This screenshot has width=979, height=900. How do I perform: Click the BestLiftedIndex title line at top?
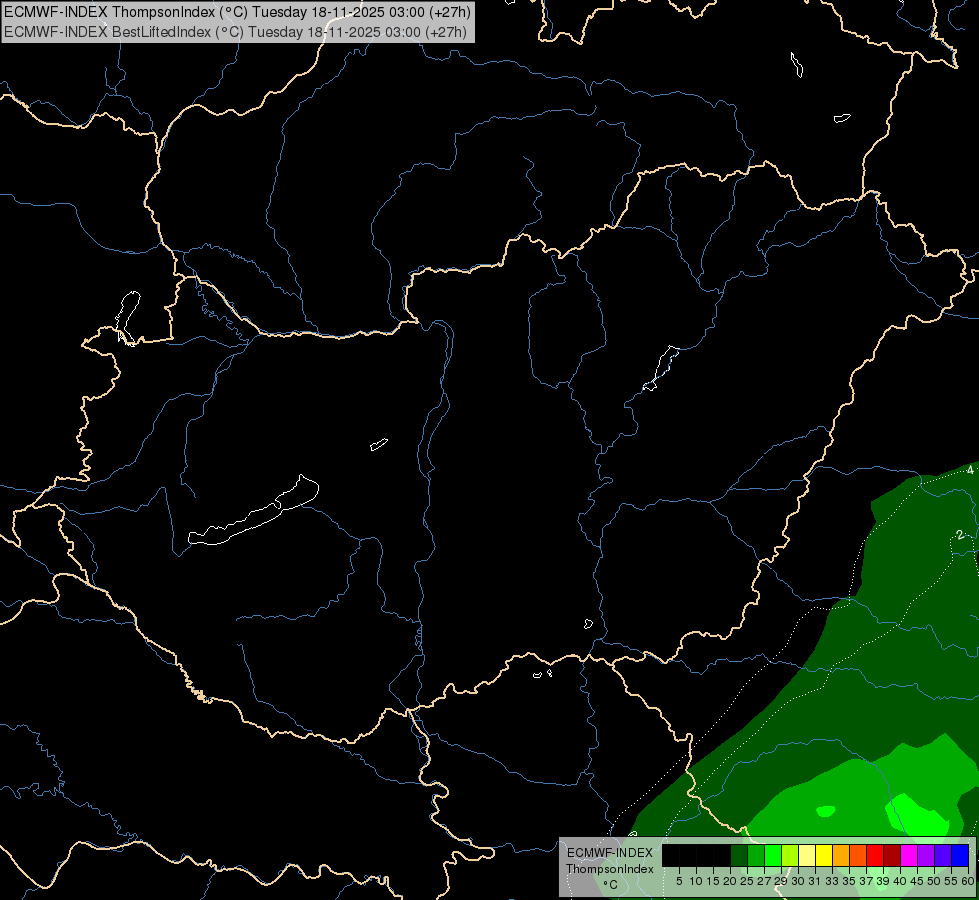pos(235,32)
